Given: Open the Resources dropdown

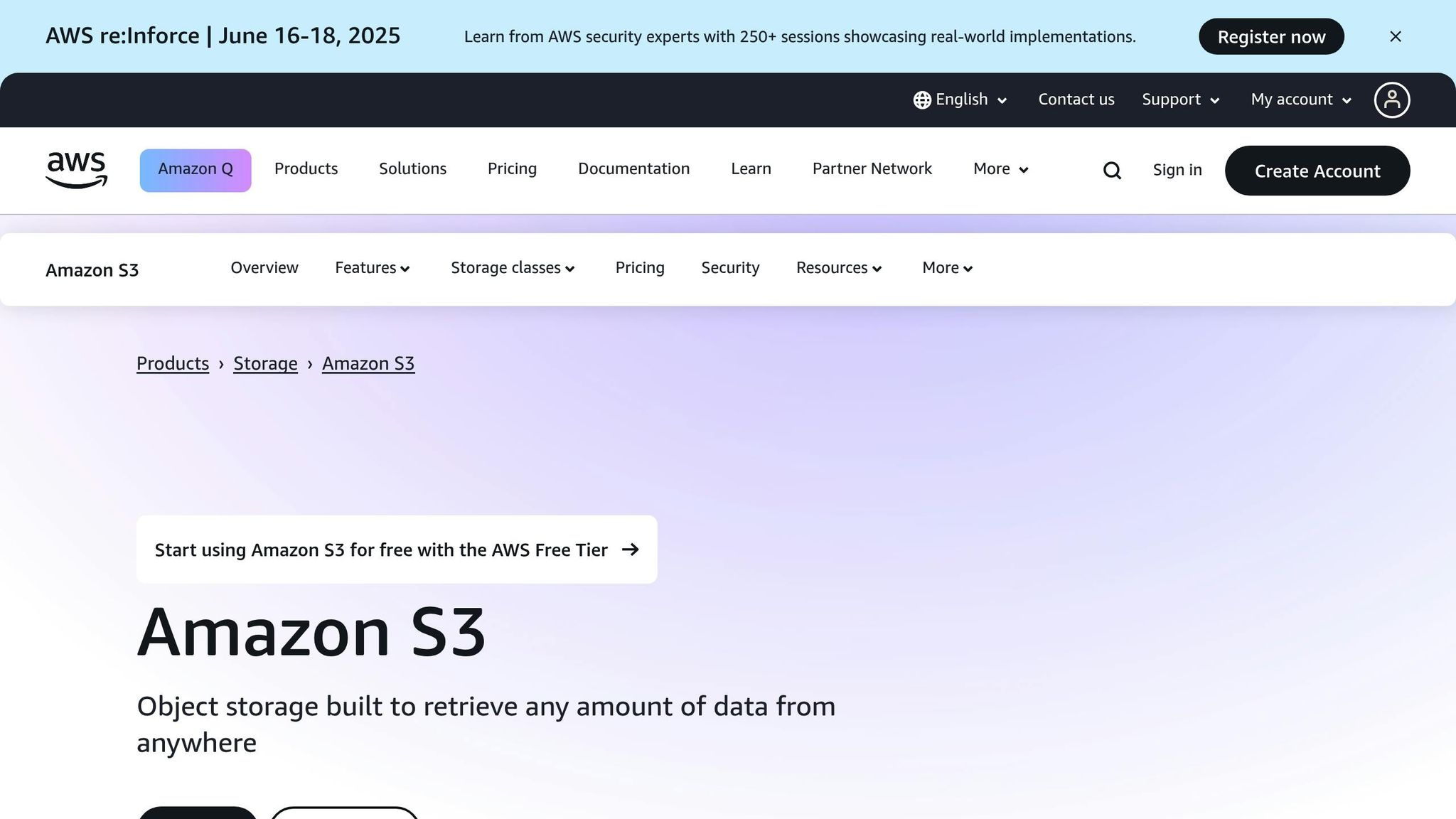Looking at the screenshot, I should [x=839, y=268].
